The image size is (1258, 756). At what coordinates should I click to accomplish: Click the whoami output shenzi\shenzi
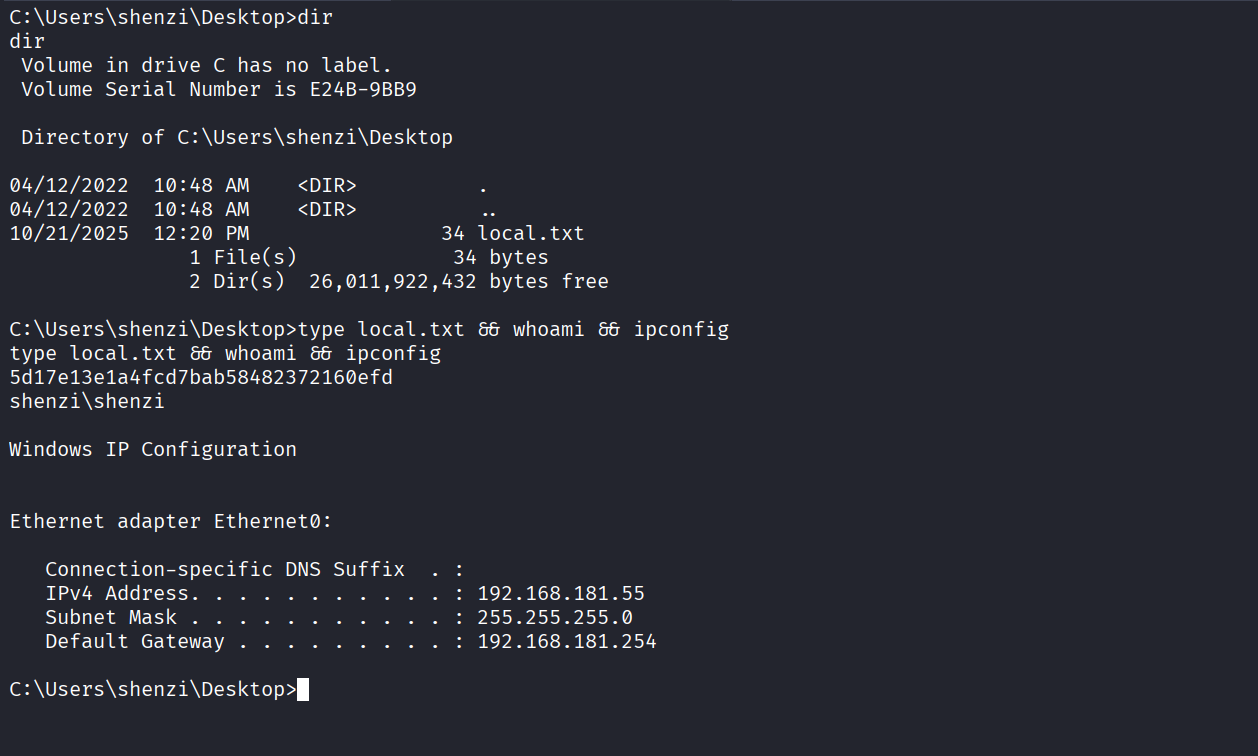pyautogui.click(x=87, y=401)
